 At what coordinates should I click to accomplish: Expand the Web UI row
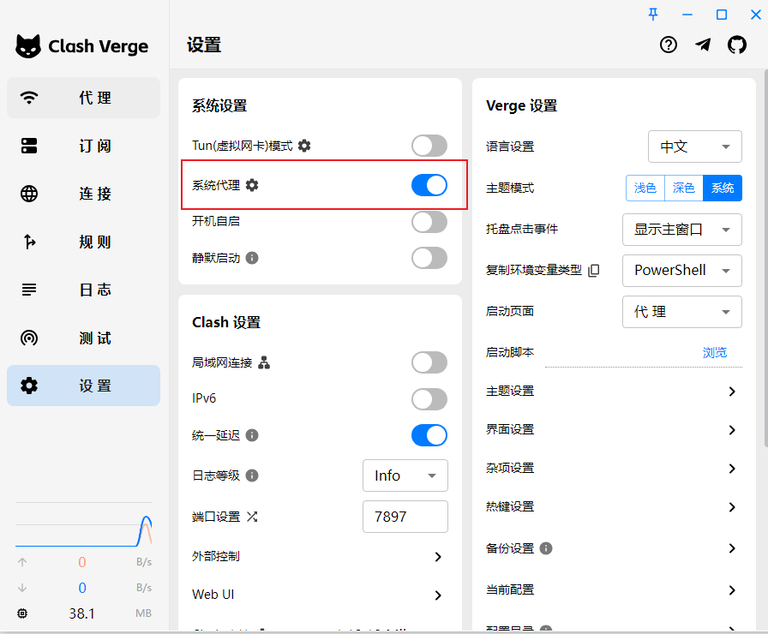pyautogui.click(x=320, y=595)
